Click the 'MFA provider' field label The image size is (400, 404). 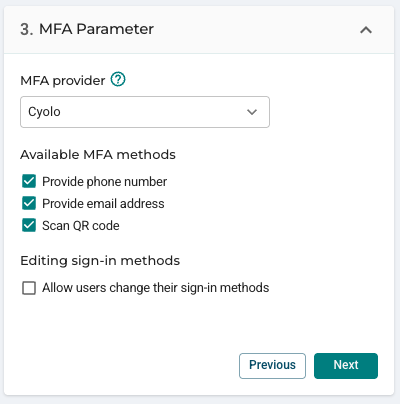63,81
